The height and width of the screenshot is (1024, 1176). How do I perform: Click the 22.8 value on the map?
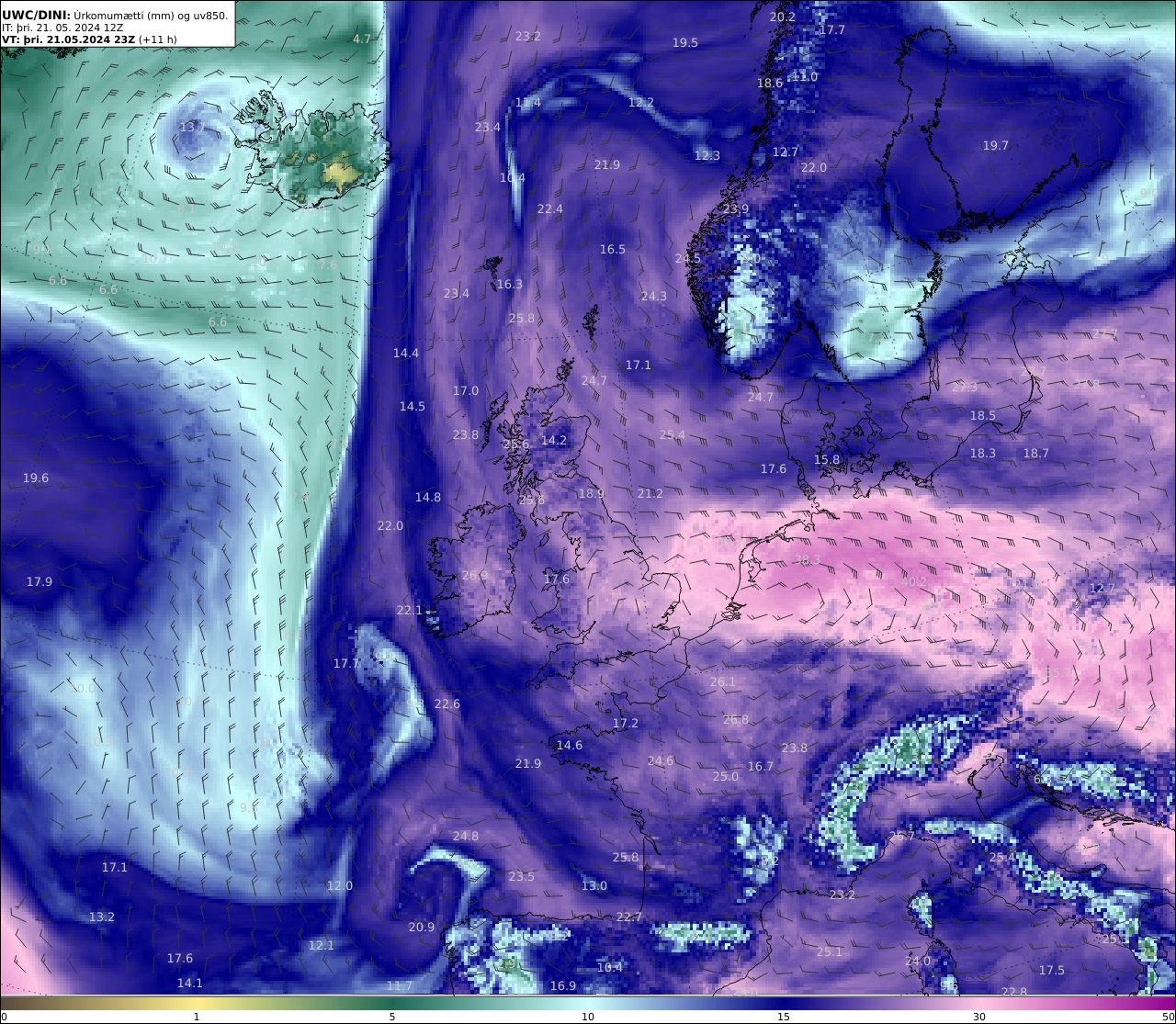click(1014, 991)
